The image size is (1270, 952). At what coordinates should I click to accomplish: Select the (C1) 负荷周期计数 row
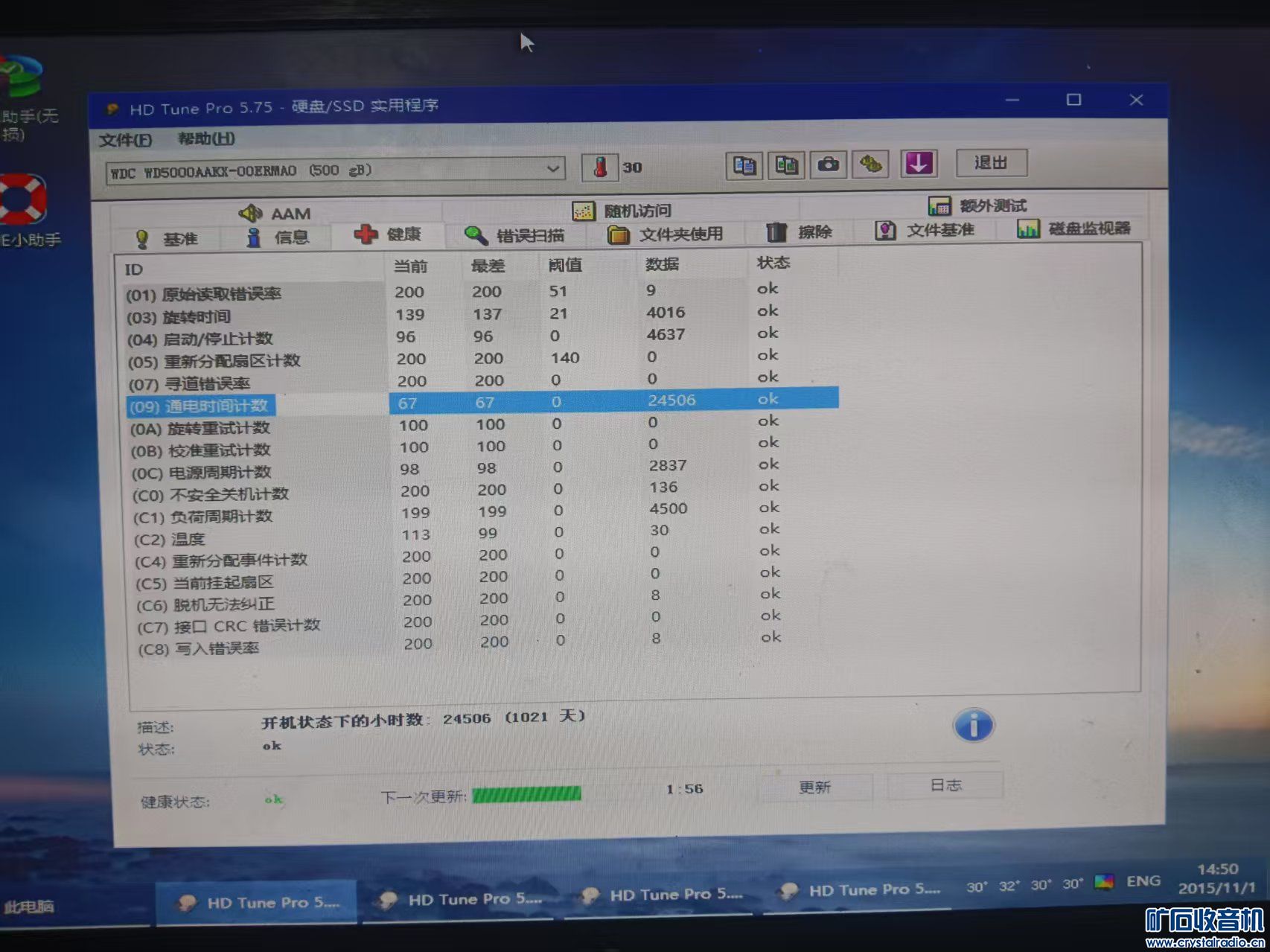(x=486, y=512)
